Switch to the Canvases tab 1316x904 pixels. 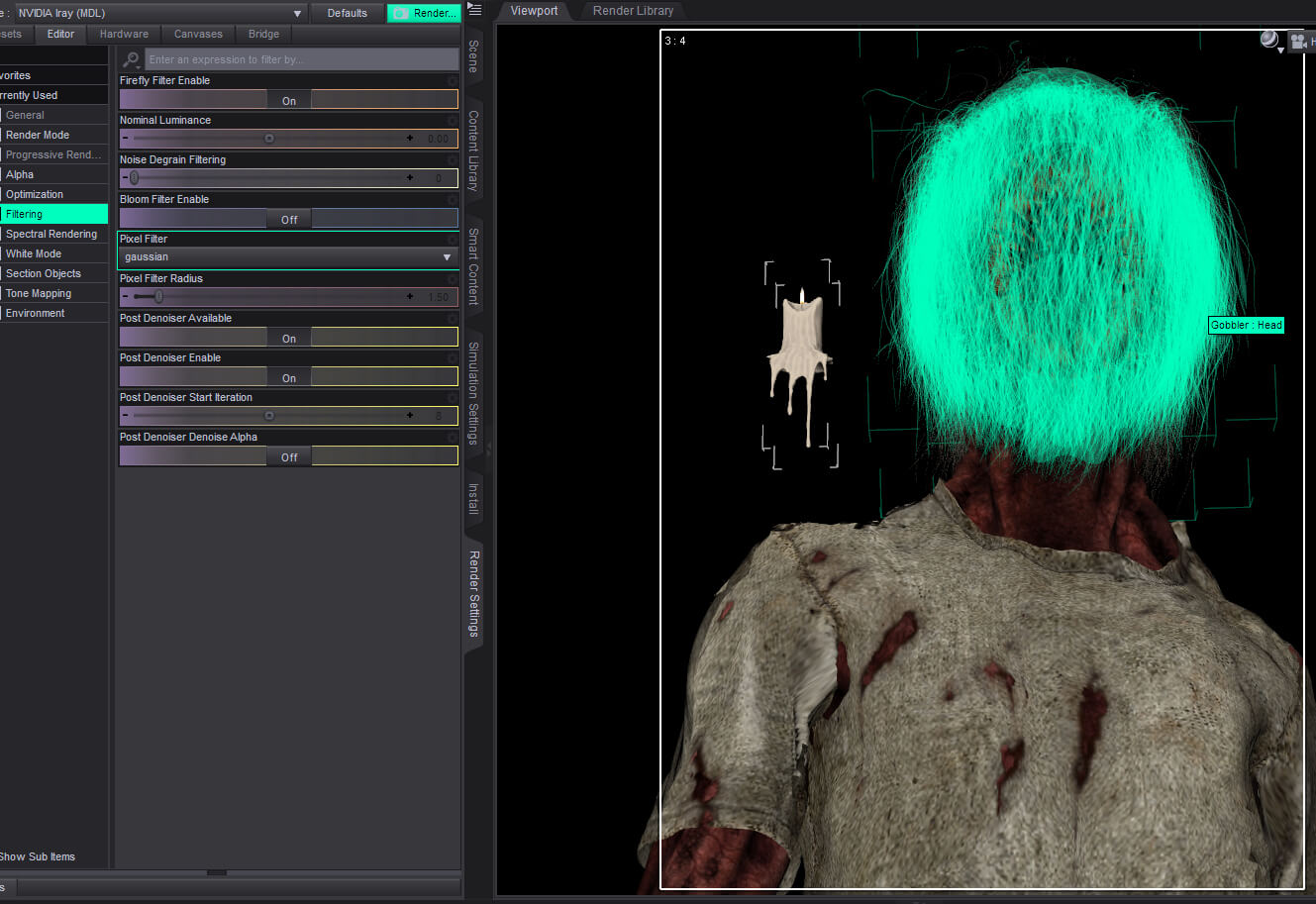[198, 34]
